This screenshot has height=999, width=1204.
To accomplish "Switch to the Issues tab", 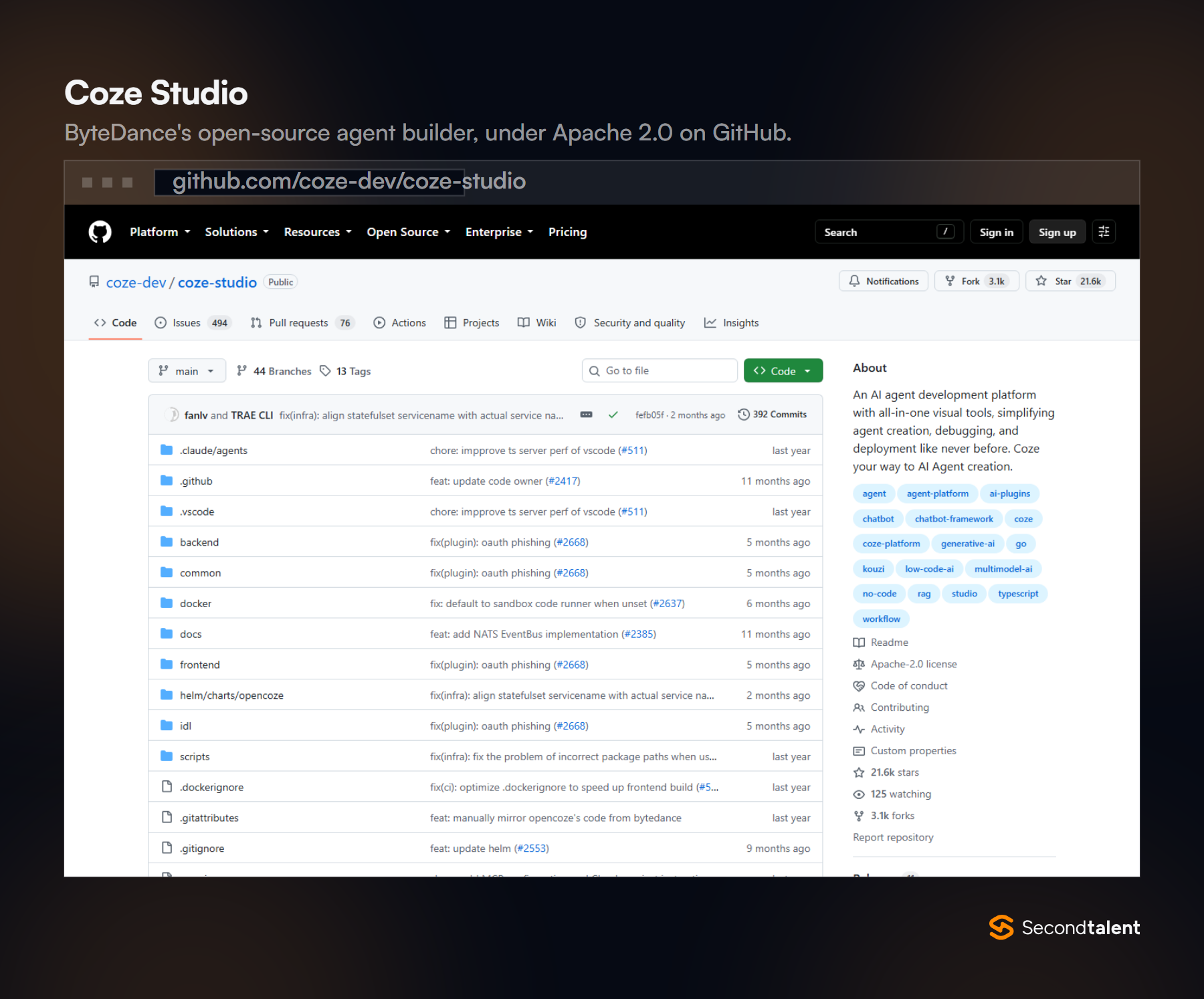I will [192, 323].
